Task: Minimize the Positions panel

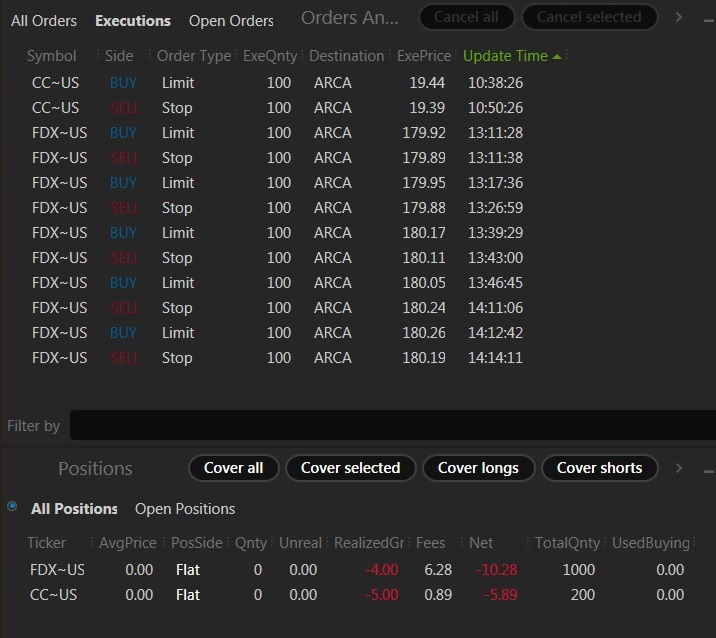Action: pyautogui.click(x=709, y=471)
